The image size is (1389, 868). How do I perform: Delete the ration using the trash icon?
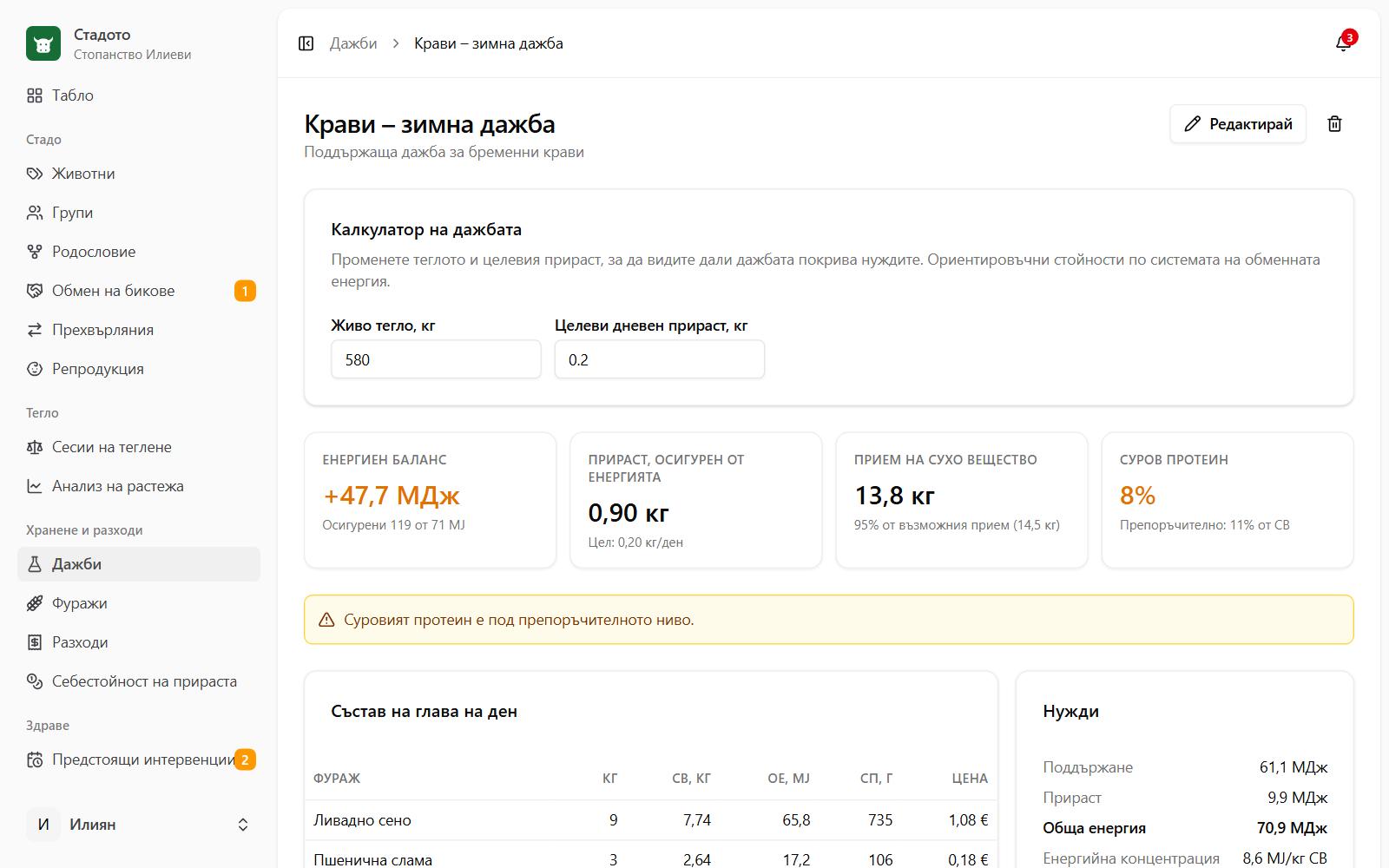coord(1335,124)
